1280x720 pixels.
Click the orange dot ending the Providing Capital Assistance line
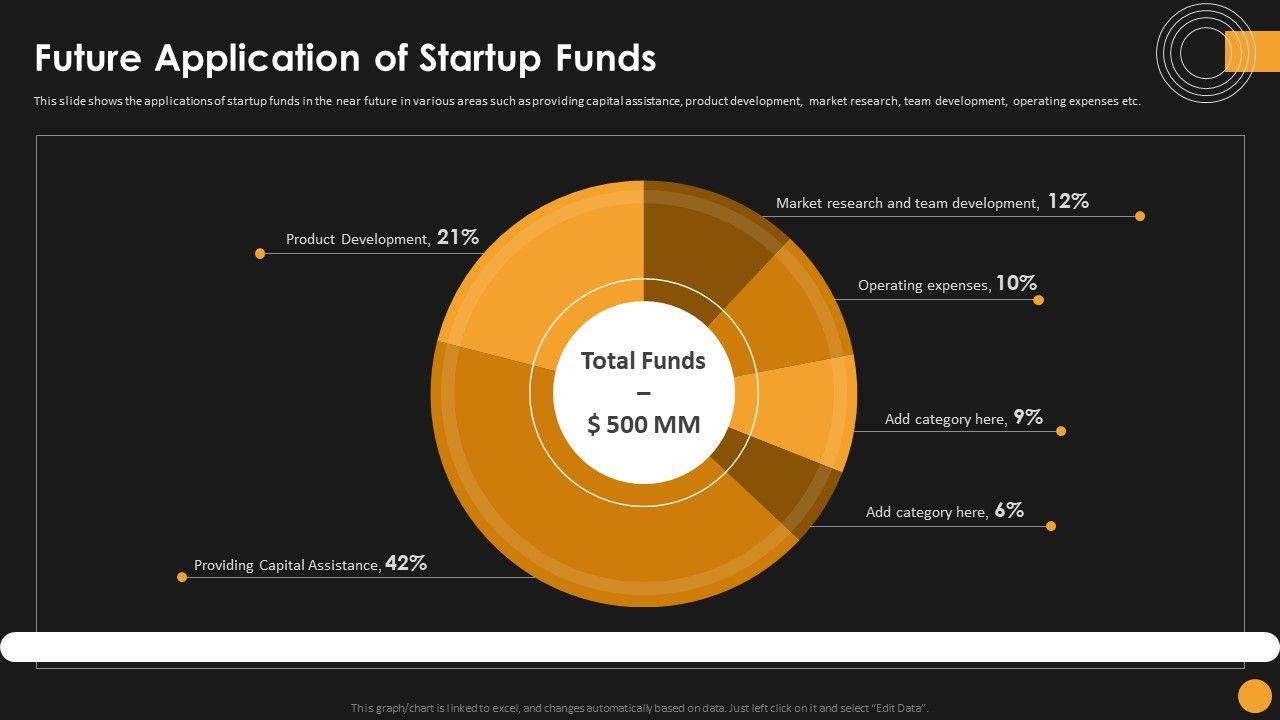[x=182, y=577]
